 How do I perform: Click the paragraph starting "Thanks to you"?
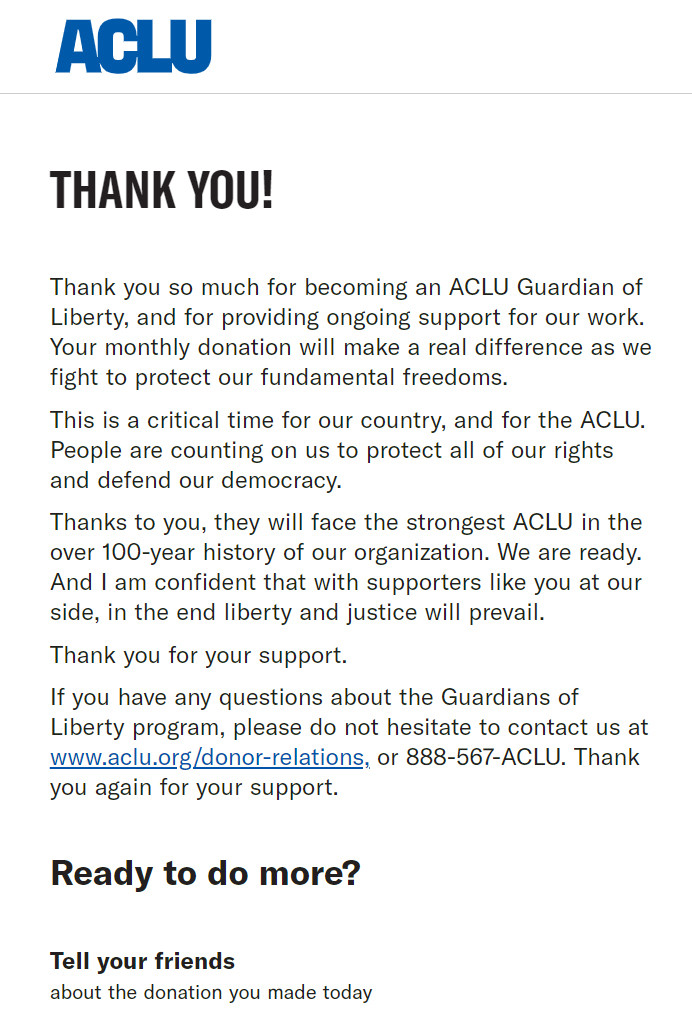(x=346, y=567)
